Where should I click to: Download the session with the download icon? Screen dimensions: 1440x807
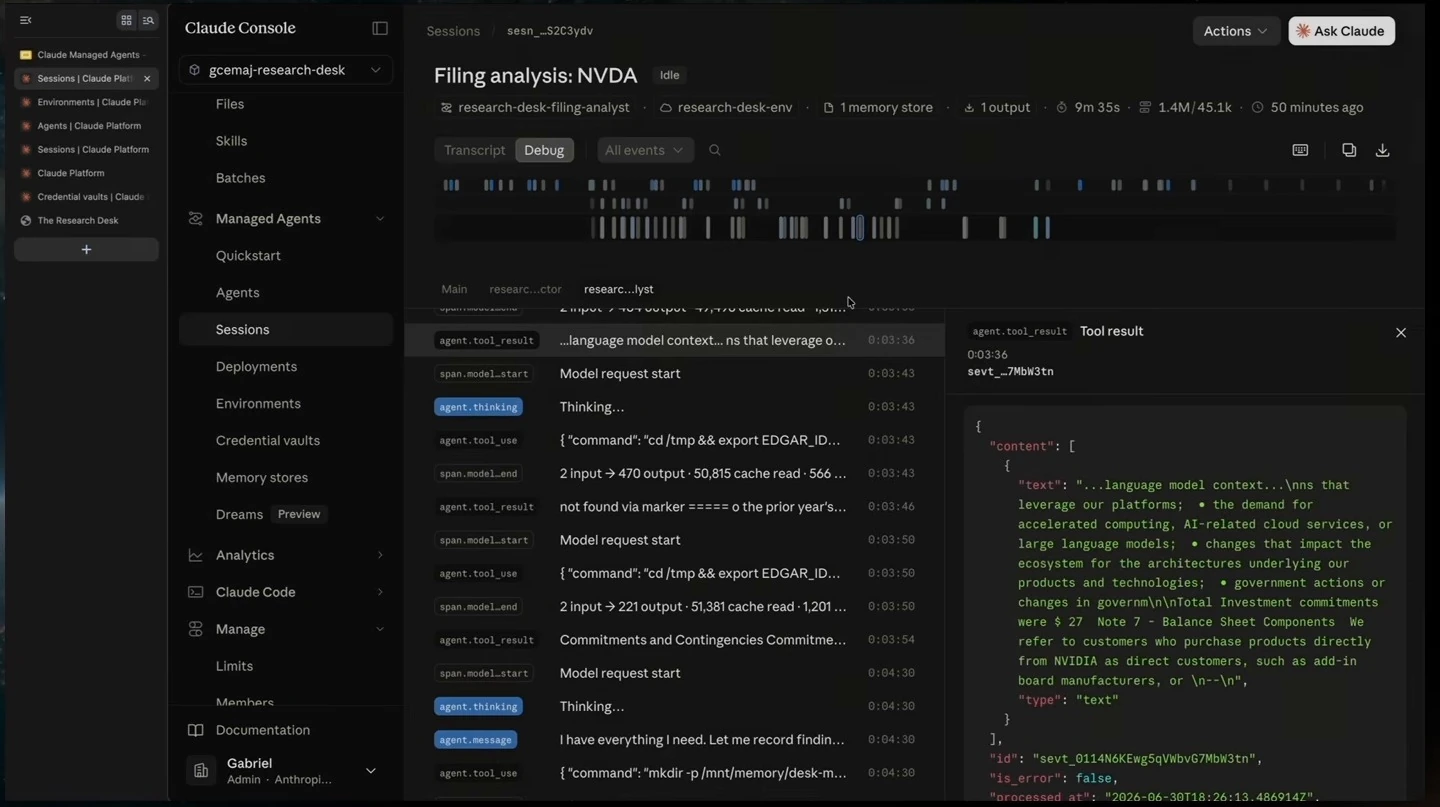[1383, 150]
